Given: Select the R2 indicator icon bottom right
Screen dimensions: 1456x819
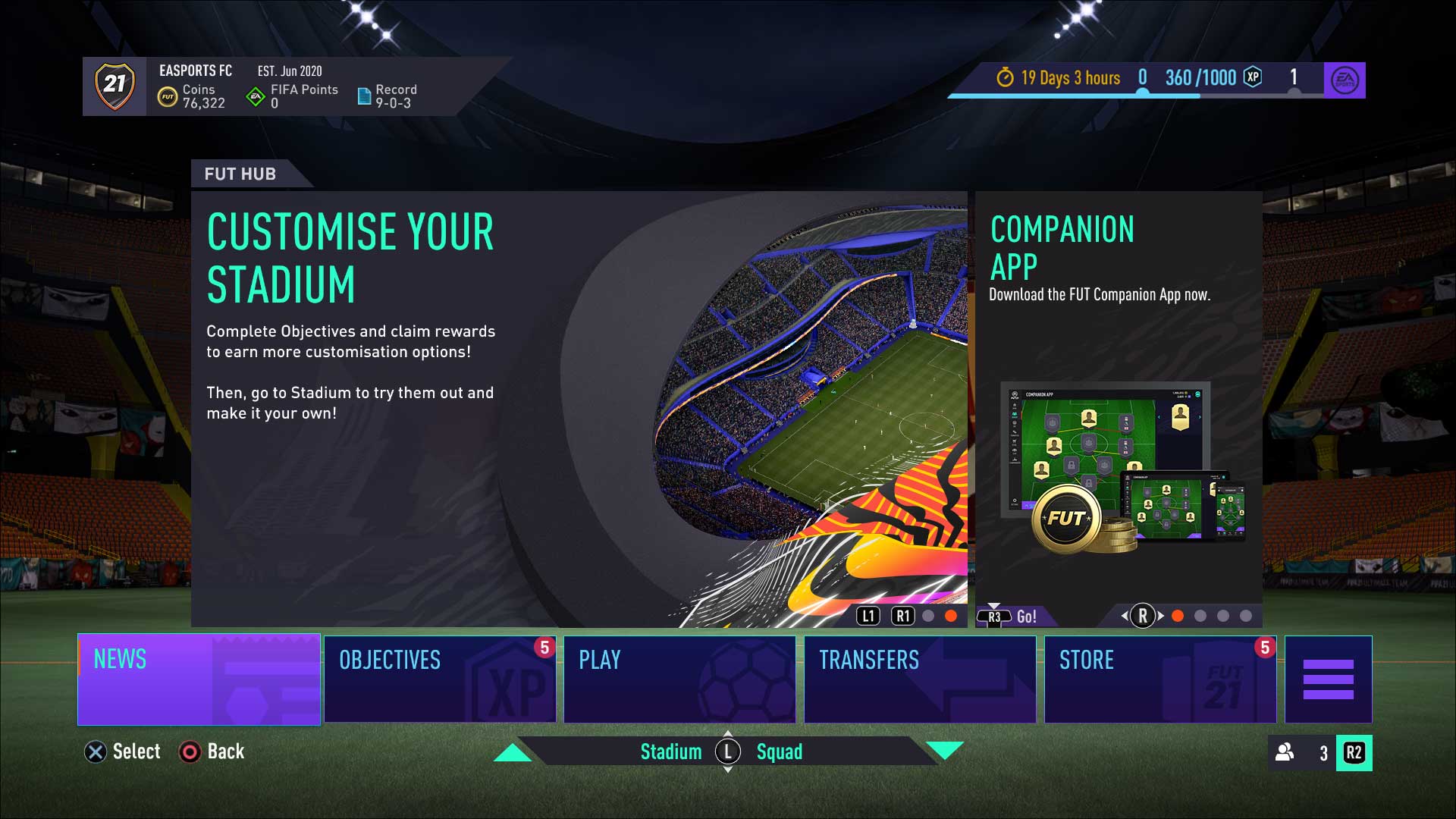Looking at the screenshot, I should click(x=1353, y=752).
